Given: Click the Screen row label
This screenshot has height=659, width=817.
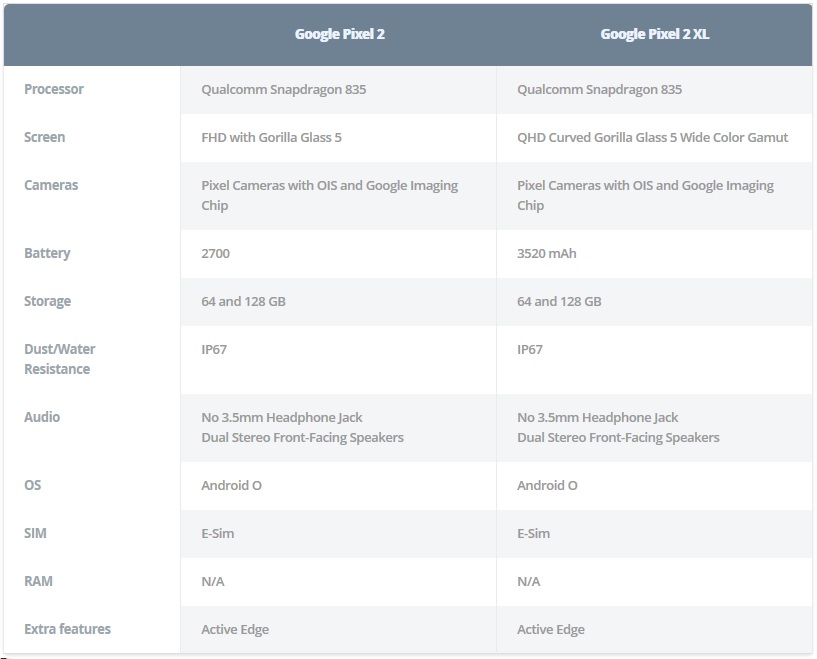Looking at the screenshot, I should pos(44,137).
